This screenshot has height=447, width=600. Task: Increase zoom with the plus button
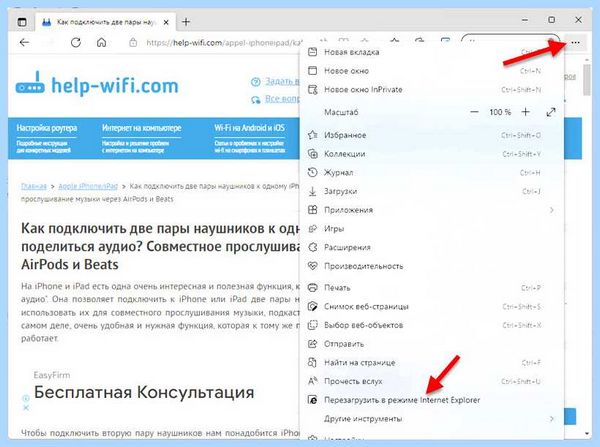click(526, 112)
